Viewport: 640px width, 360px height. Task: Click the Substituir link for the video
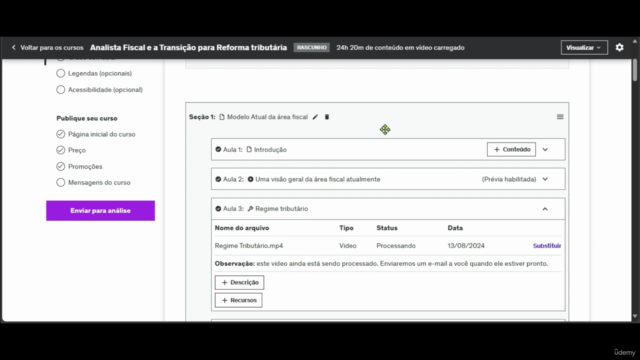coord(547,246)
